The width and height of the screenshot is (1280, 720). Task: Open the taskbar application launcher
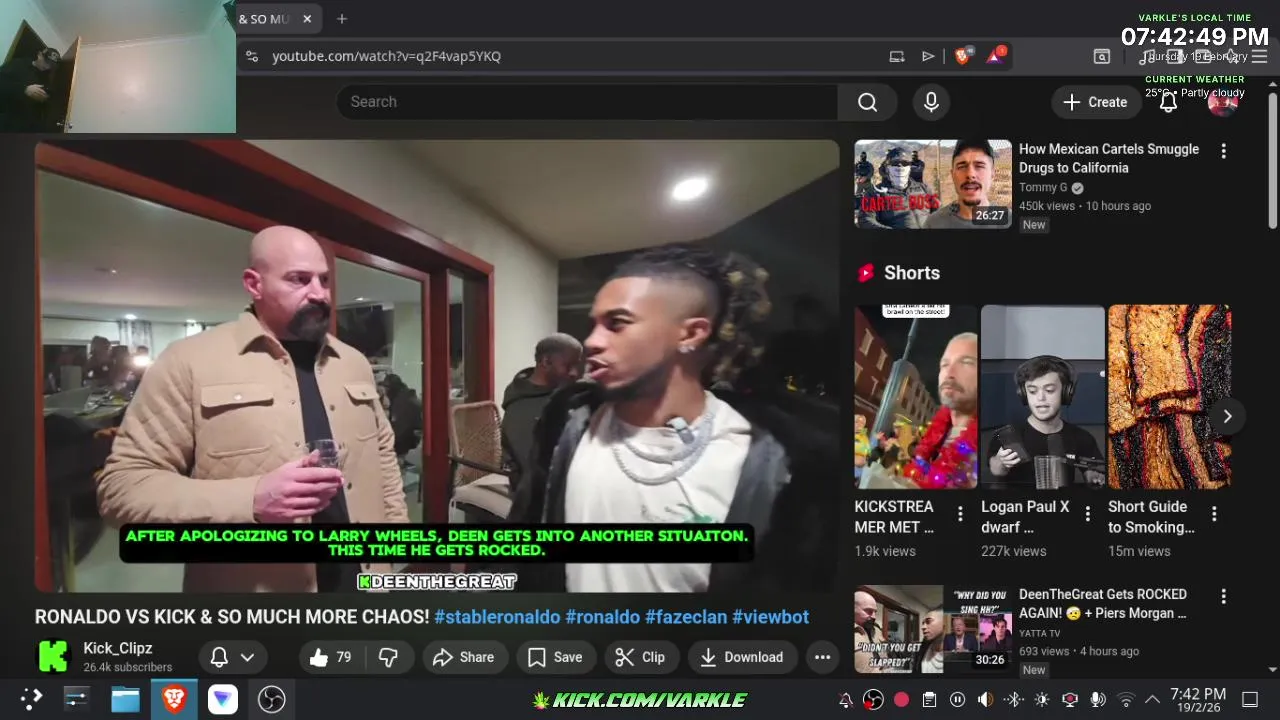point(31,699)
